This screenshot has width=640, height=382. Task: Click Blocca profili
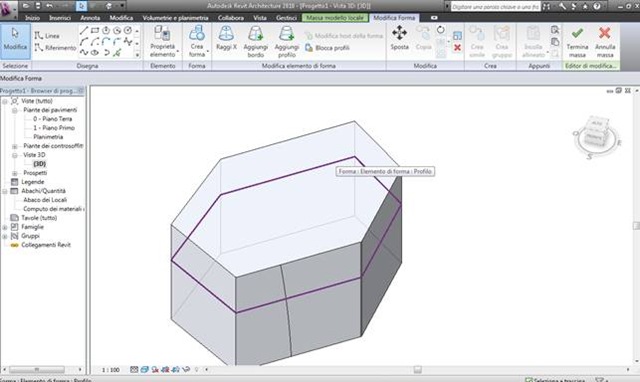[328, 48]
